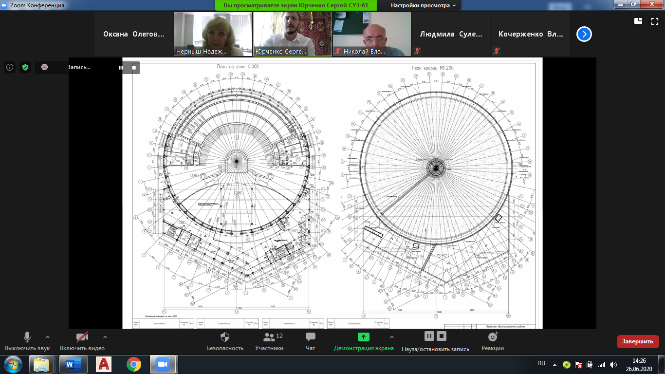This screenshot has height=374, width=665.
Task: Select Kirchenko Sergey's video thumbnail
Action: point(292,34)
